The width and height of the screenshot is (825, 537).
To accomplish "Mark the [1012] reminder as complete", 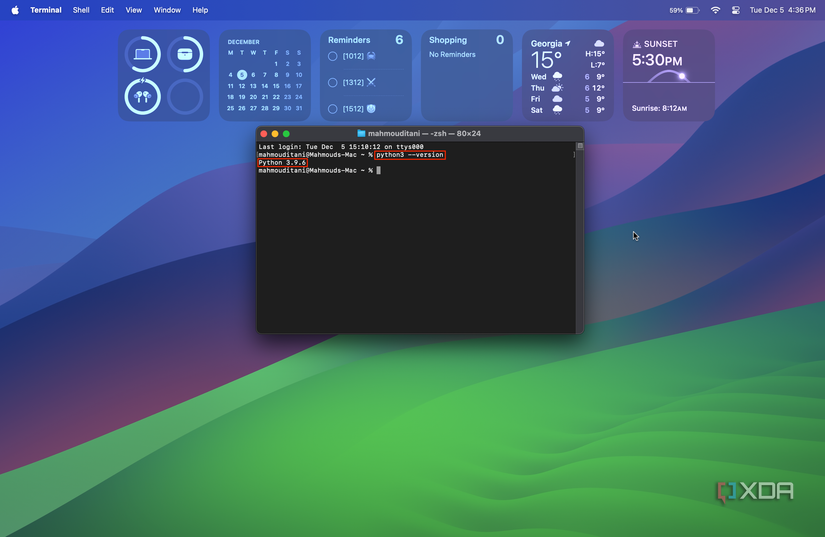I will point(333,57).
